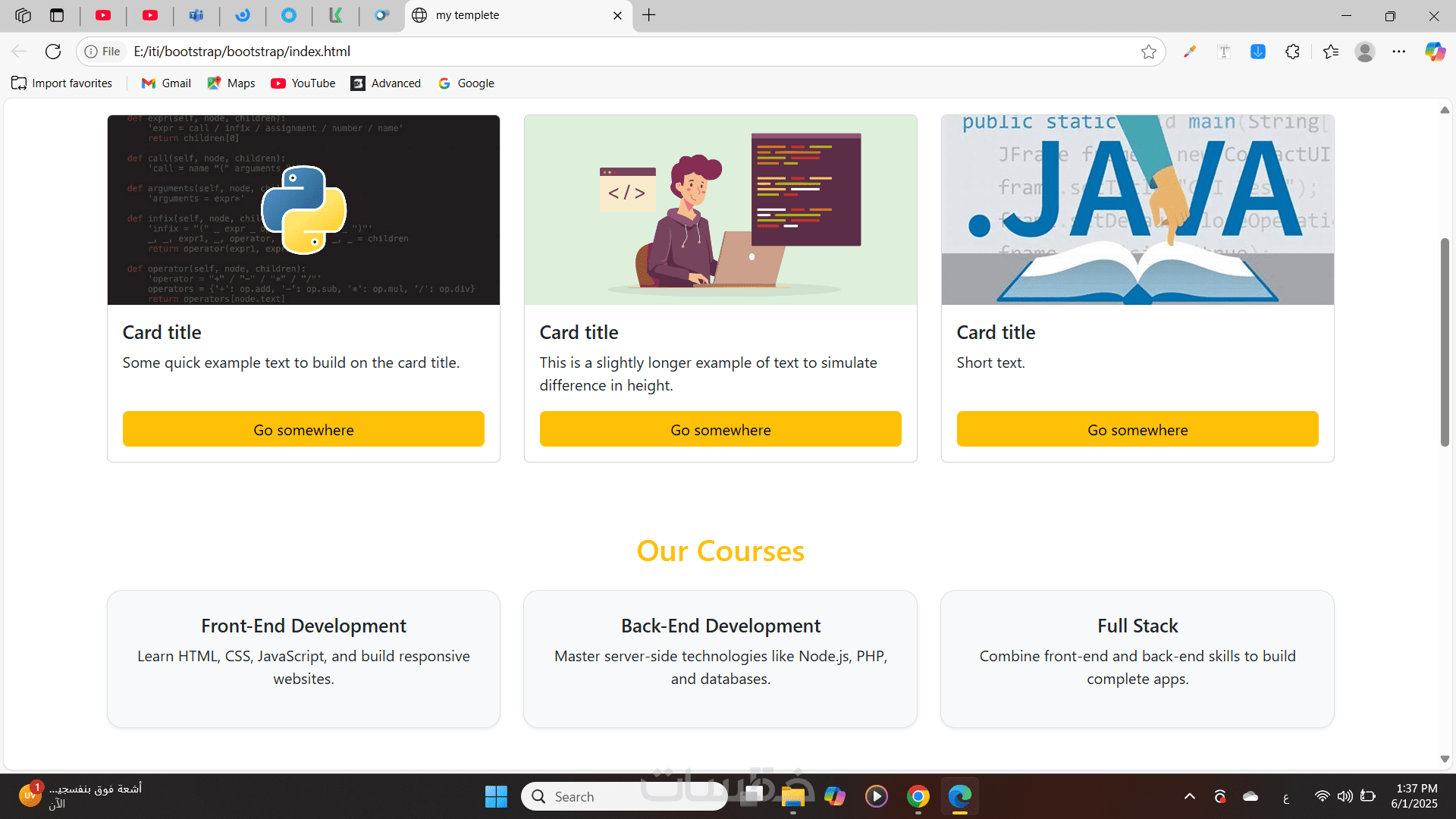This screenshot has height=819, width=1456.
Task: Open Gmail bookmark in favorites bar
Action: tap(166, 83)
